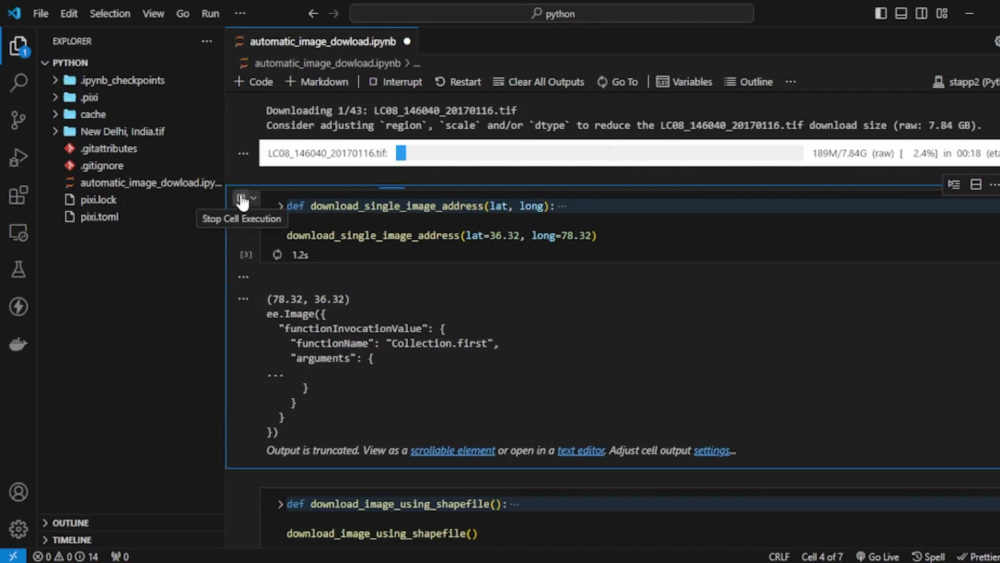Image resolution: width=1000 pixels, height=563 pixels.
Task: Split cell icon in cell toolbar
Action: 976,184
